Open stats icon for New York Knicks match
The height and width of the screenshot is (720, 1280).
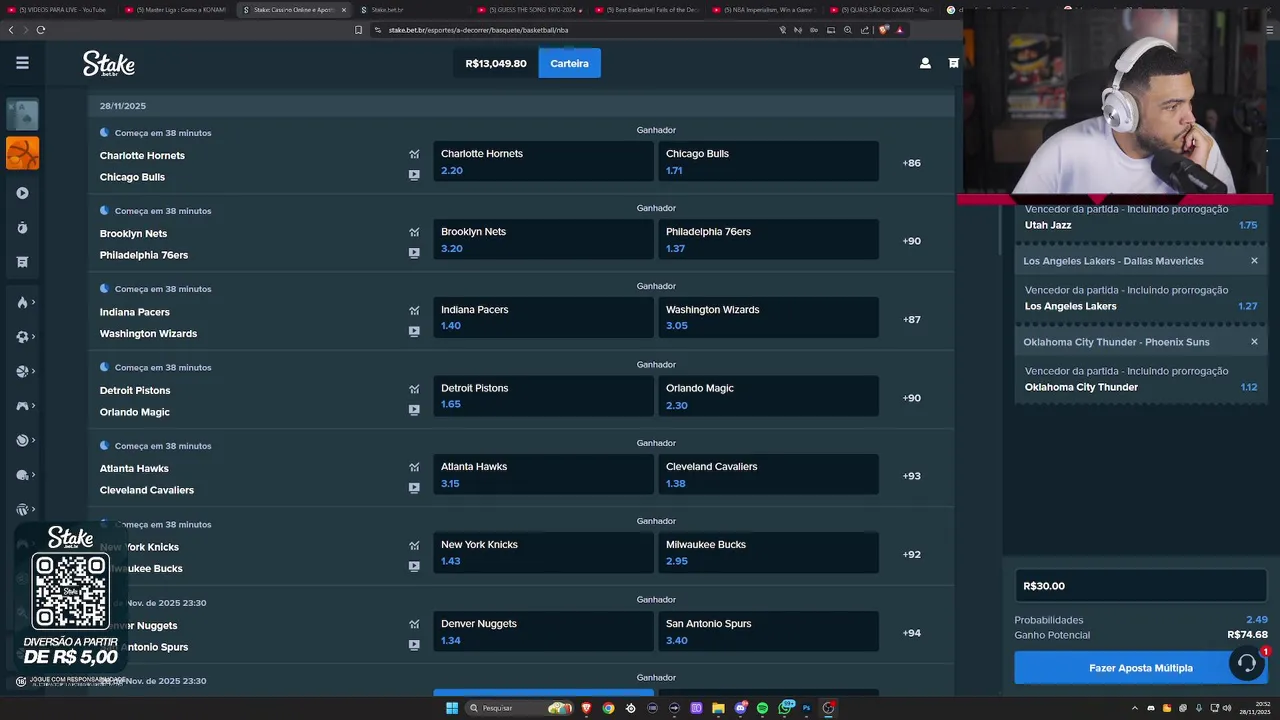point(414,546)
